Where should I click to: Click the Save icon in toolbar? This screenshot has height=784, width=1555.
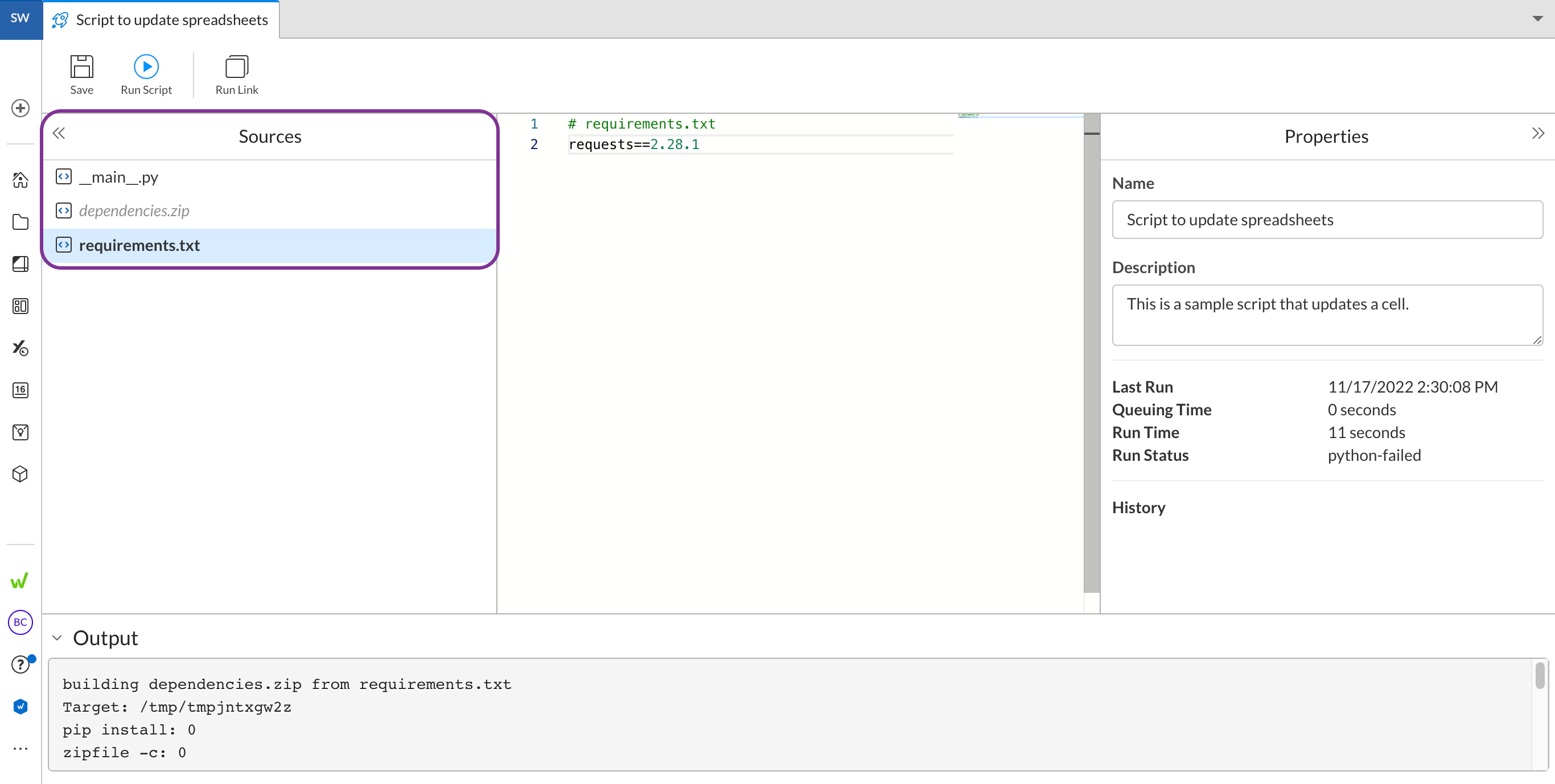81,68
